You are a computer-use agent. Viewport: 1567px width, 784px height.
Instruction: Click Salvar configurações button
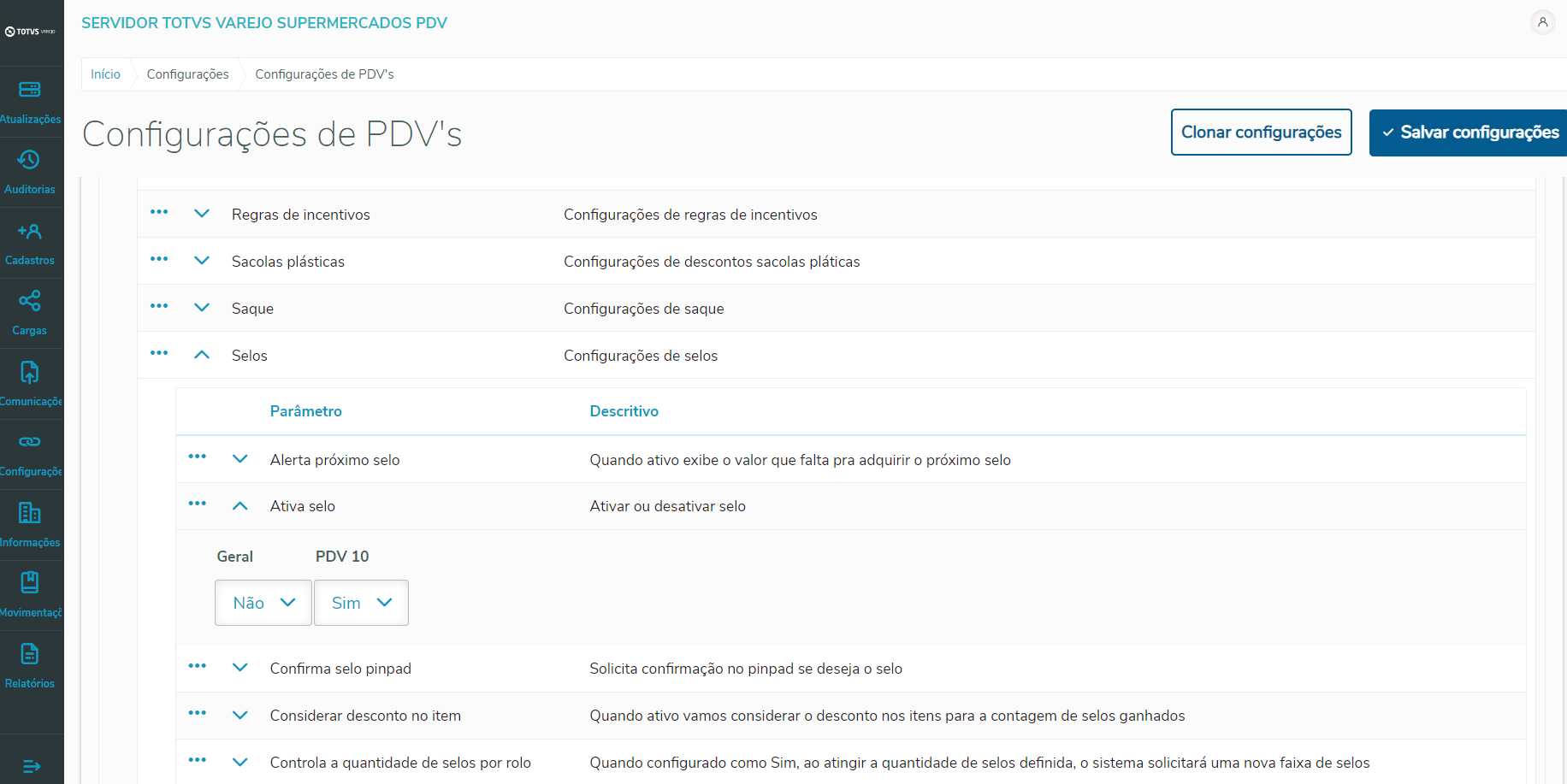click(1469, 133)
